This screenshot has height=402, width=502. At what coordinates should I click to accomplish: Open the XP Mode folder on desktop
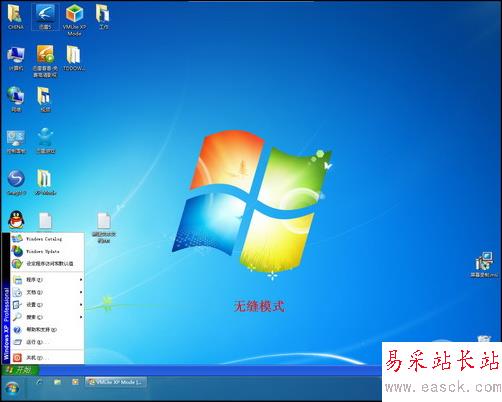(45, 182)
